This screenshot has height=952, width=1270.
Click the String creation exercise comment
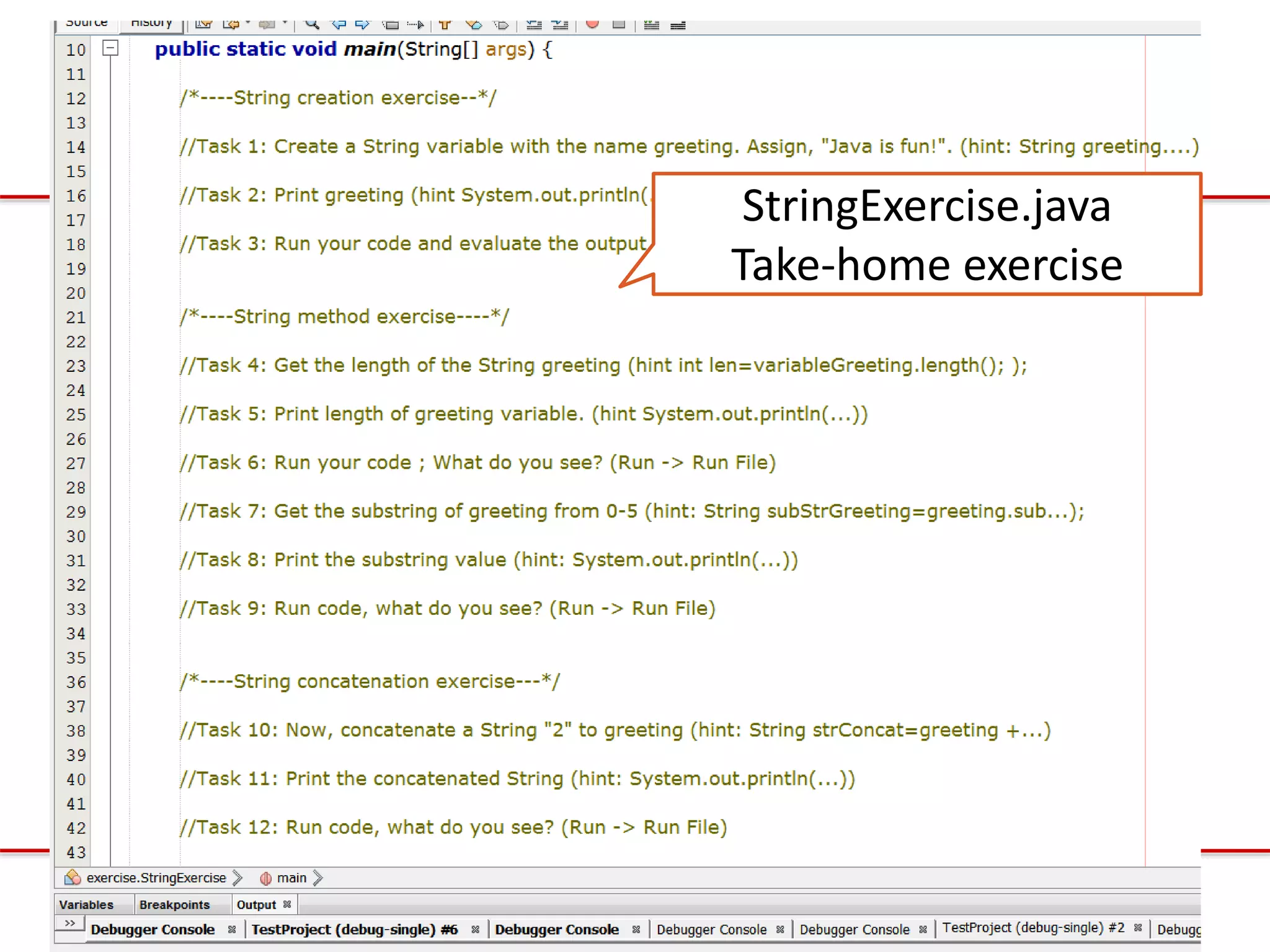[x=338, y=98]
